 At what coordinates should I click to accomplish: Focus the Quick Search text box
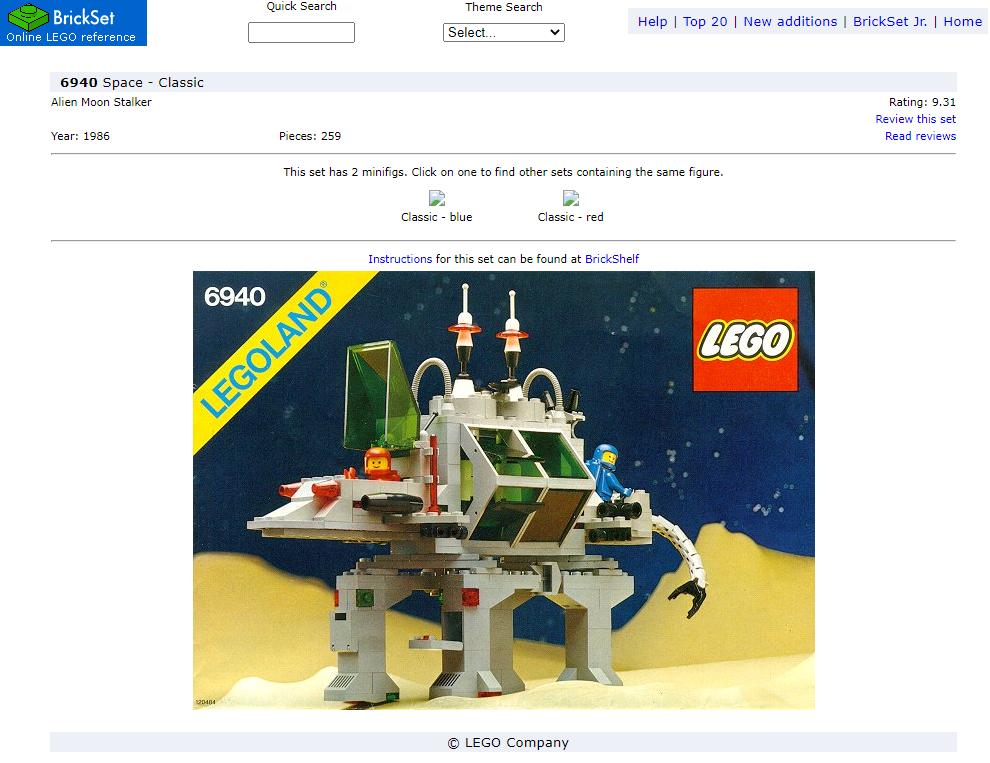click(301, 32)
